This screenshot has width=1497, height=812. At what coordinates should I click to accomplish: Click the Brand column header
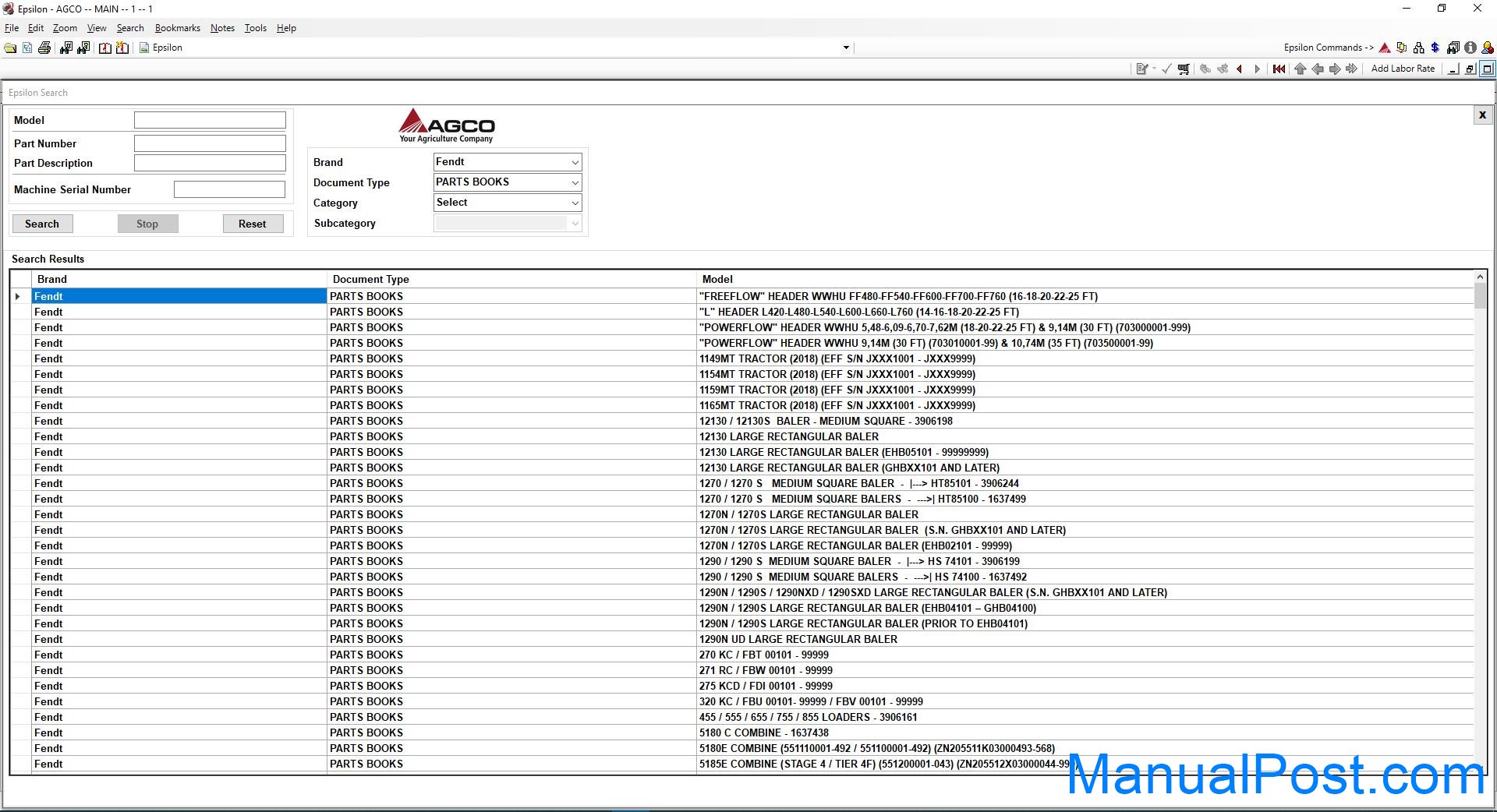179,279
